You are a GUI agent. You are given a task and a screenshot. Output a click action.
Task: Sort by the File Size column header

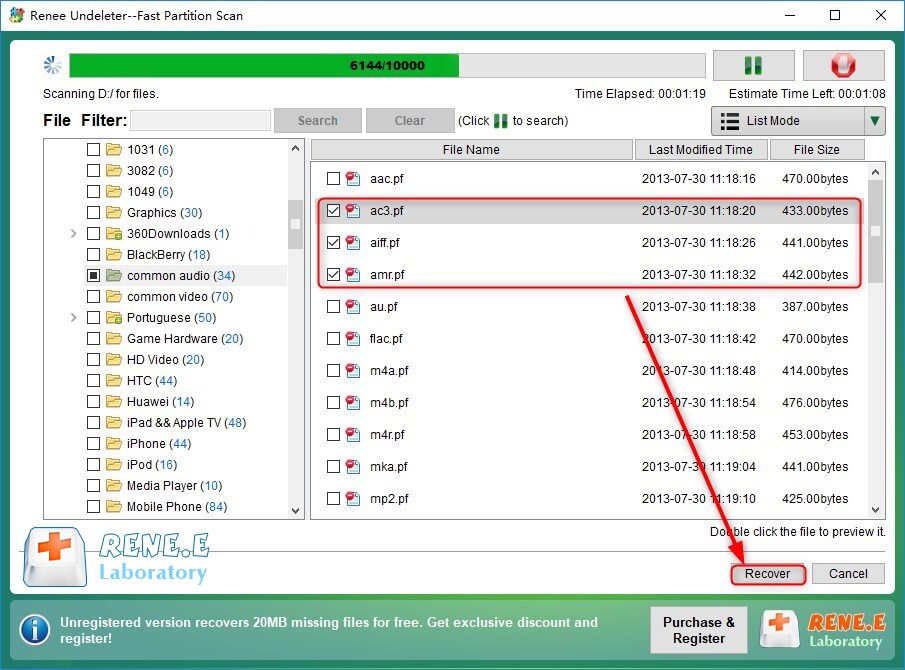[816, 150]
